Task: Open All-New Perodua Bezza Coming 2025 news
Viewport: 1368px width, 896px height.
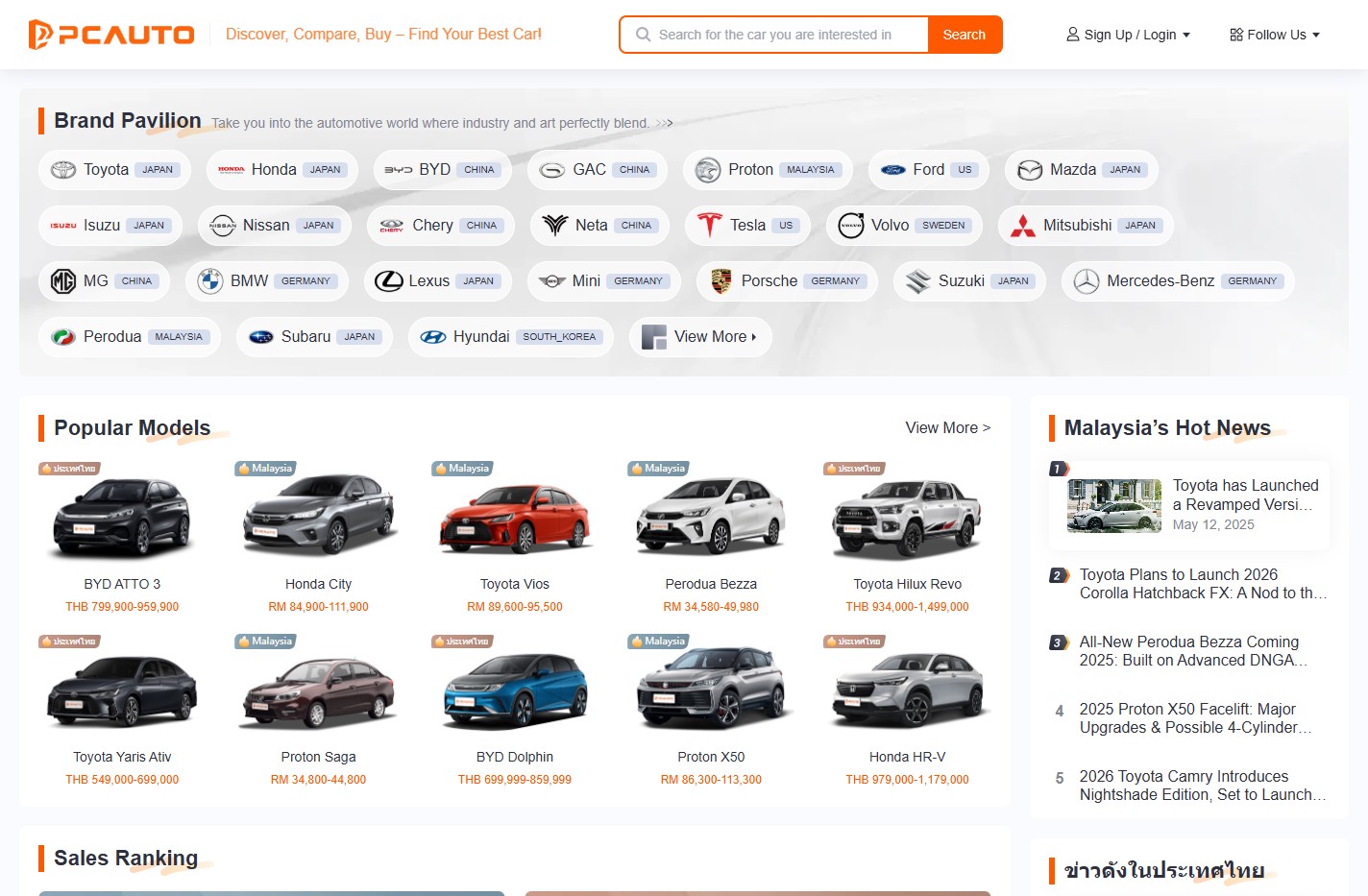Action: click(1193, 651)
